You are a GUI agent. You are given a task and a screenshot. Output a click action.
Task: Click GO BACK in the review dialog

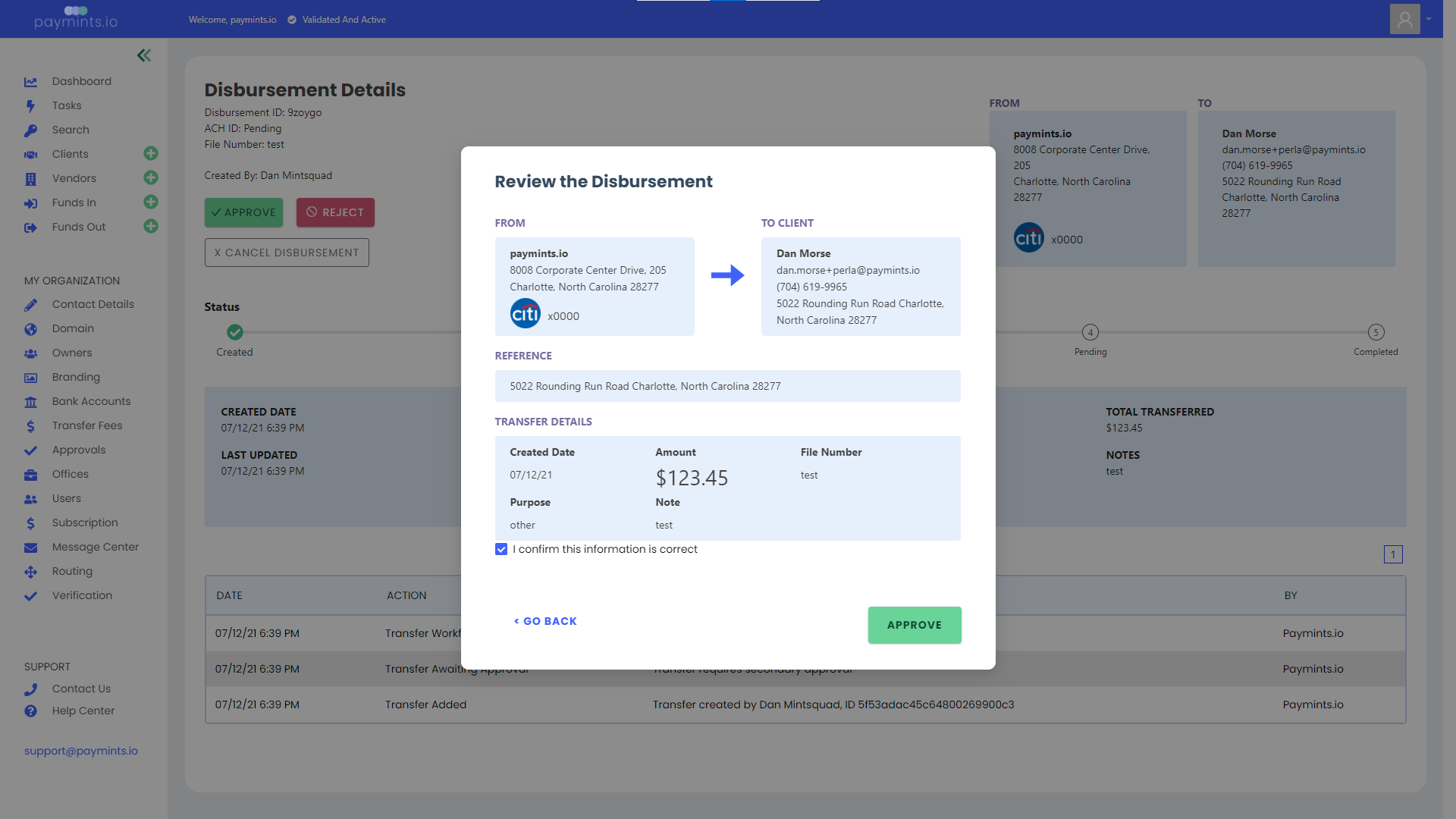pos(545,620)
